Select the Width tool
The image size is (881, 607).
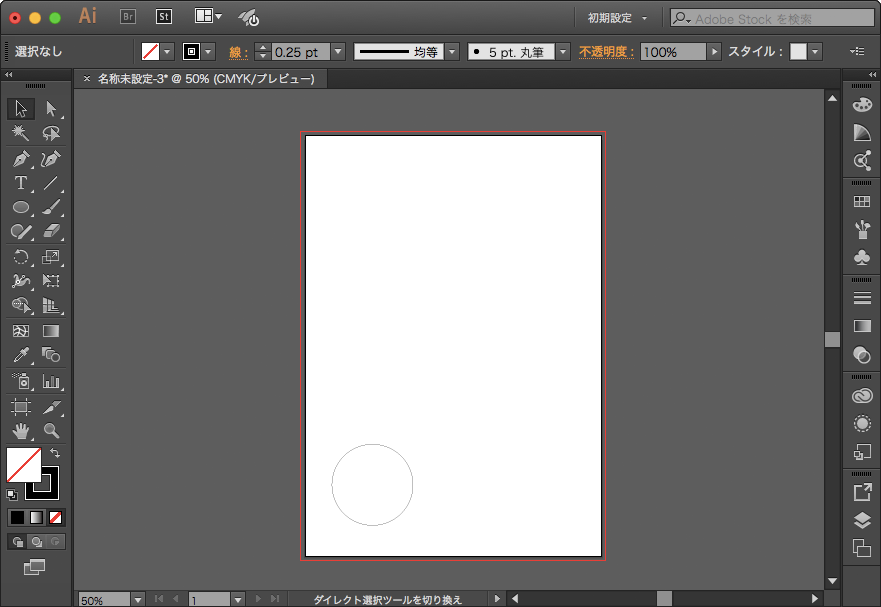21,281
